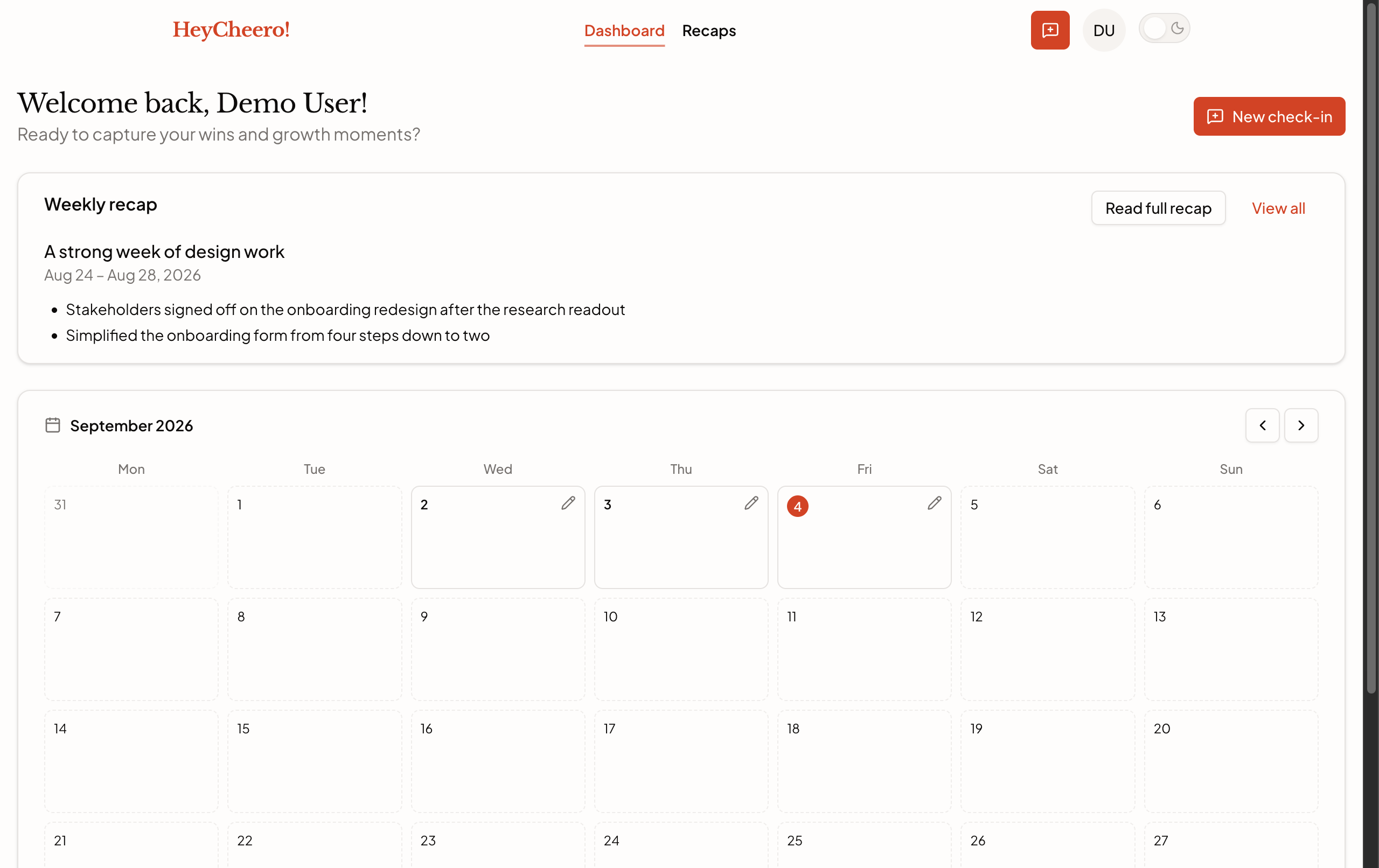Go to next month with right chevron
The width and height of the screenshot is (1379, 868).
[x=1300, y=425]
